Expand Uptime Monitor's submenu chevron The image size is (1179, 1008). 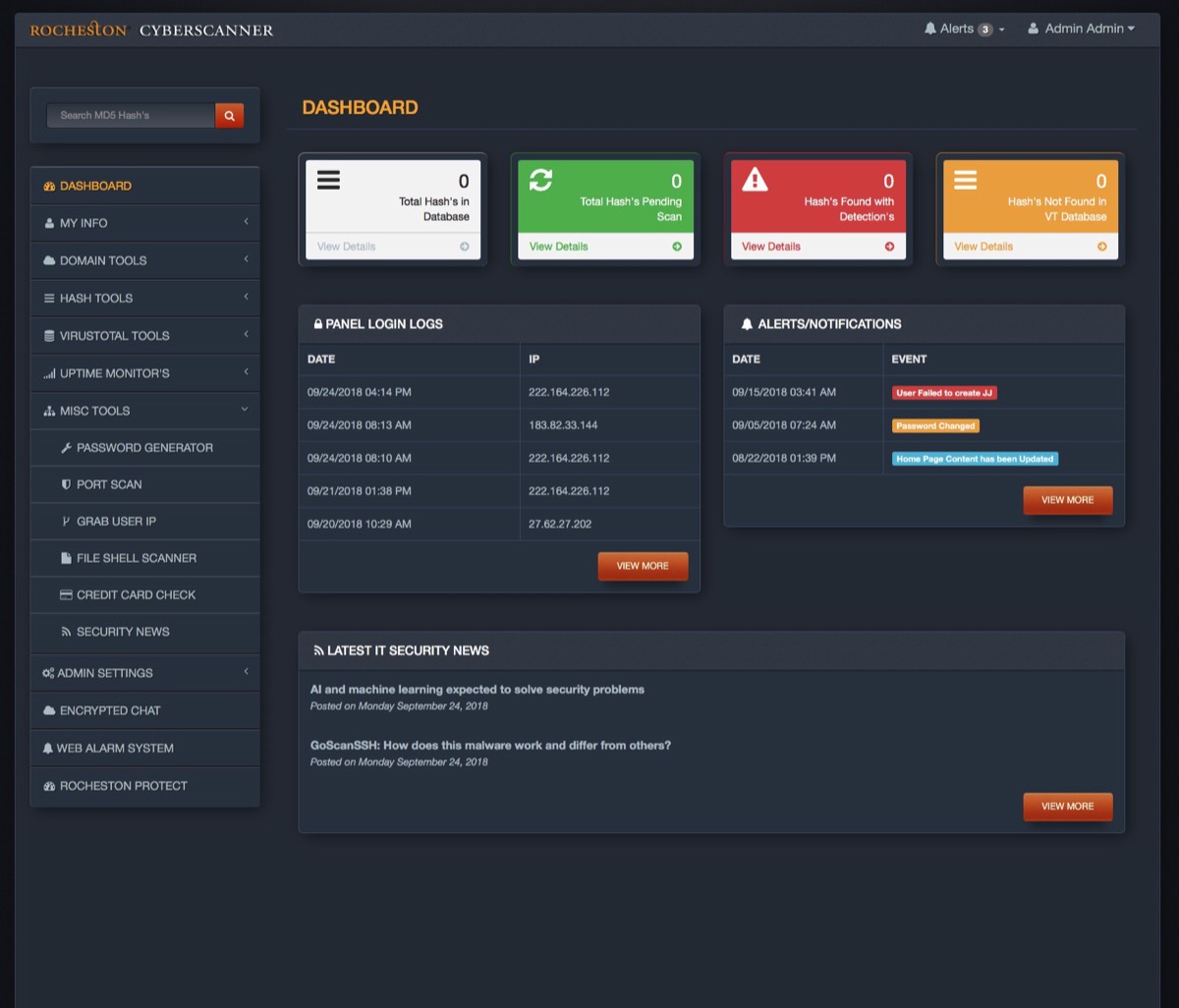click(246, 371)
